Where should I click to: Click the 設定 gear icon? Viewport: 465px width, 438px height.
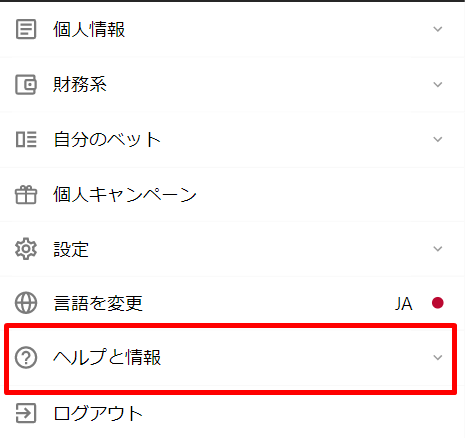tap(26, 249)
